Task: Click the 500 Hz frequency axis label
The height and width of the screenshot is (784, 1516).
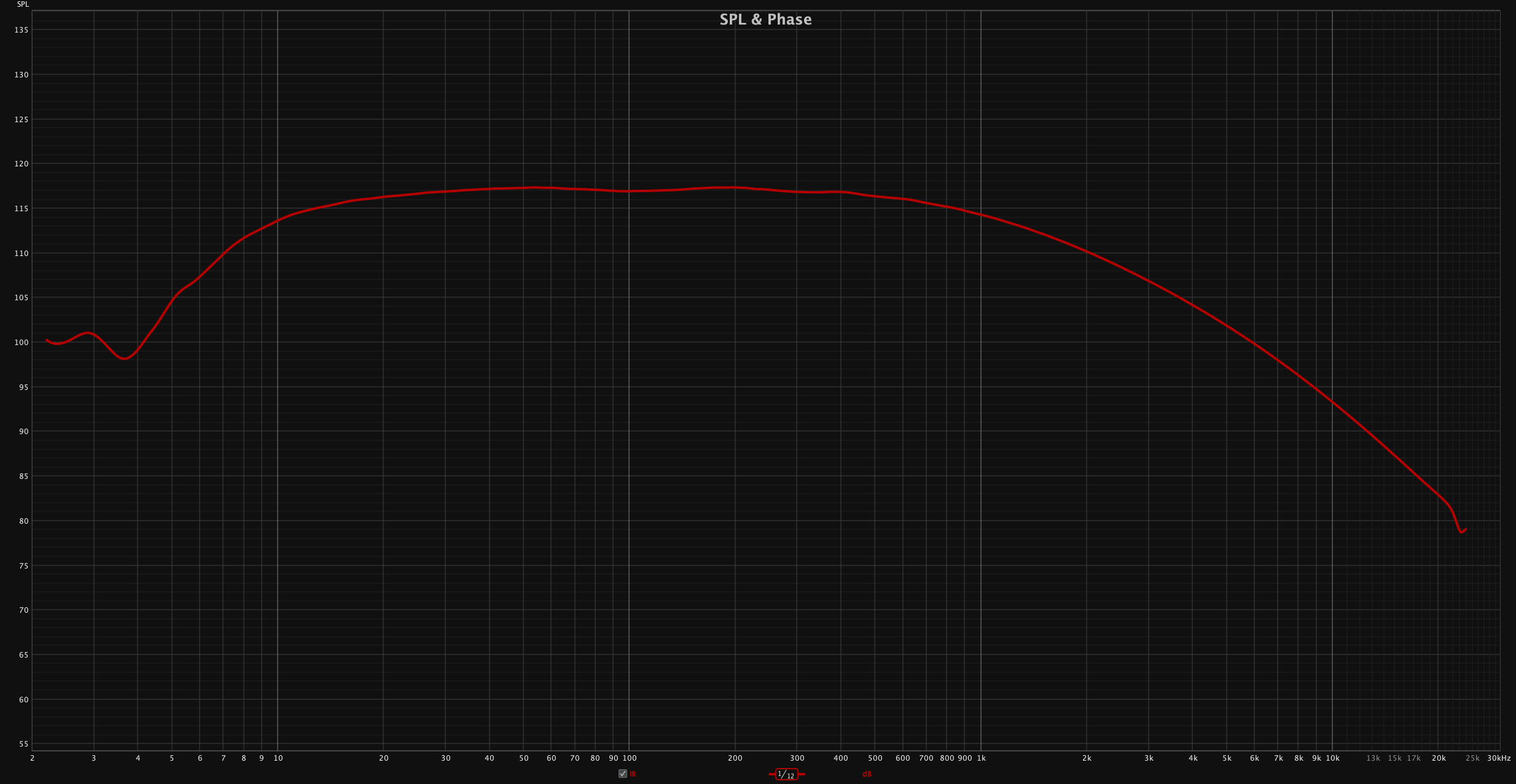Action: pyautogui.click(x=875, y=758)
